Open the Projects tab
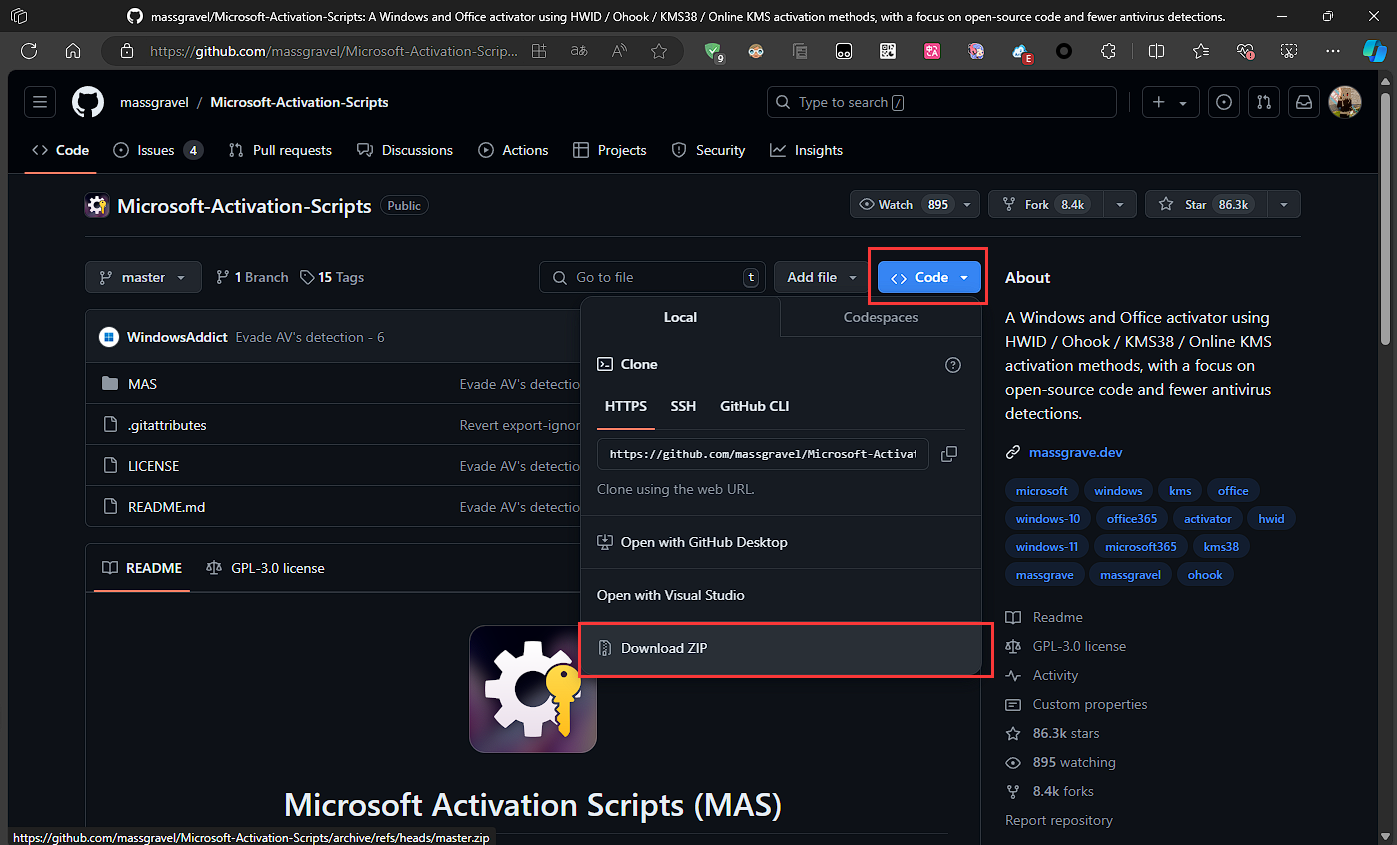The image size is (1397, 845). point(609,150)
